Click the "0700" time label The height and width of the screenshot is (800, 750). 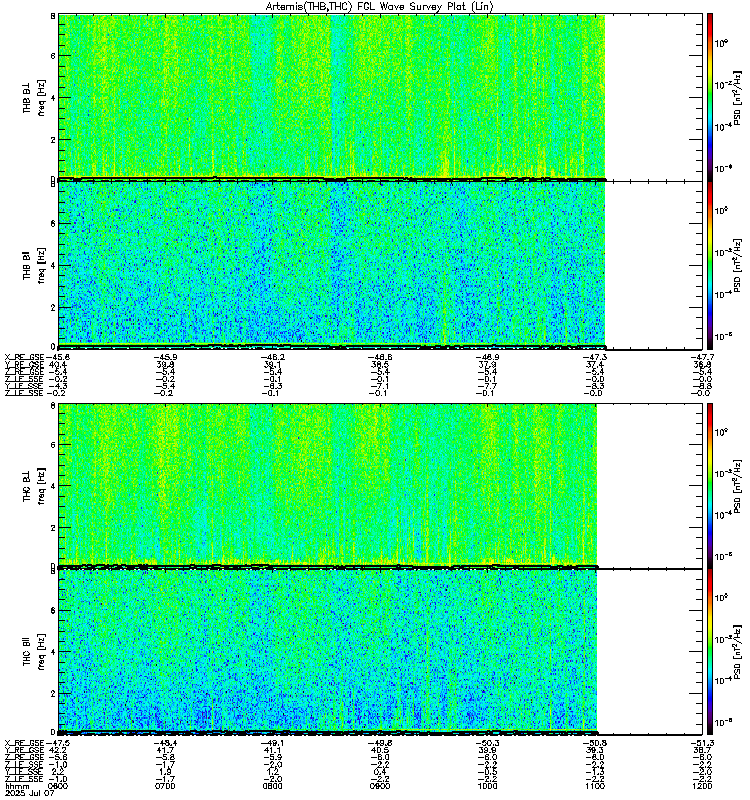[x=165, y=786]
